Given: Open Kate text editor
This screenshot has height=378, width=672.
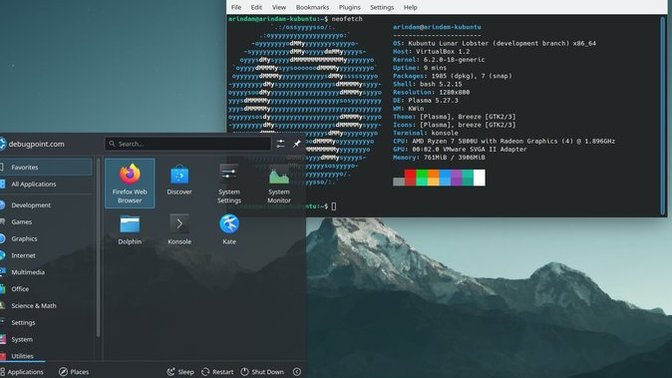Looking at the screenshot, I should [229, 230].
